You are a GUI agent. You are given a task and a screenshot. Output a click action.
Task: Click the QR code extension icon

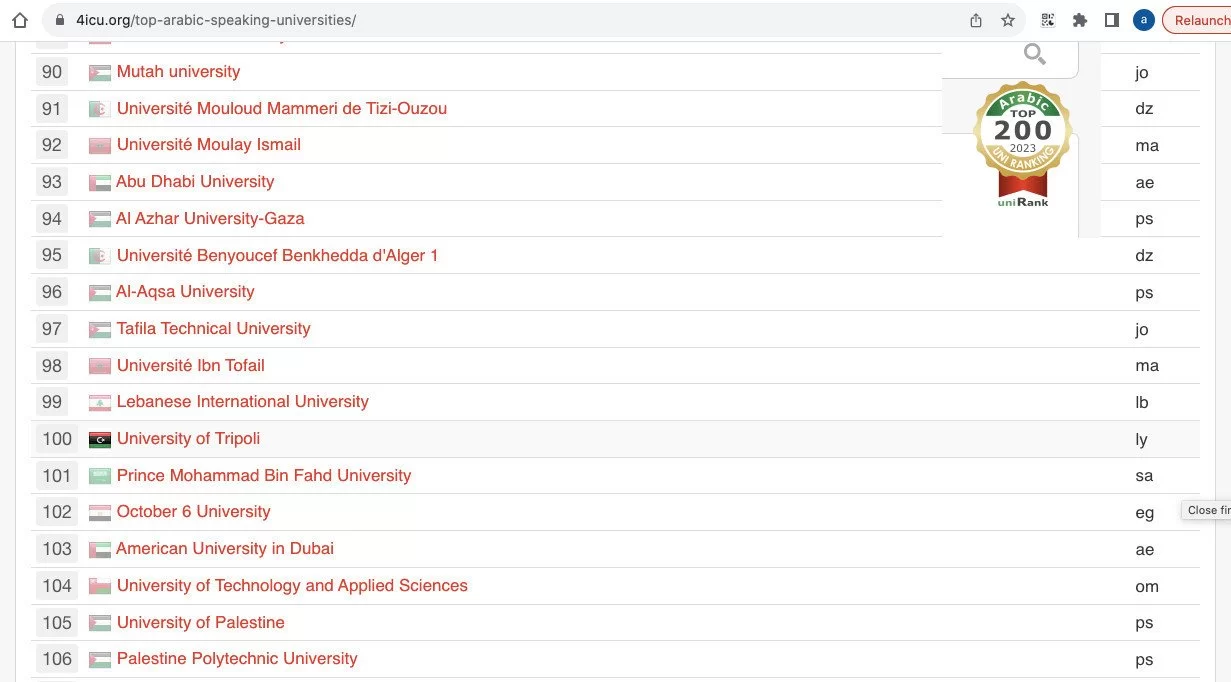click(1048, 20)
